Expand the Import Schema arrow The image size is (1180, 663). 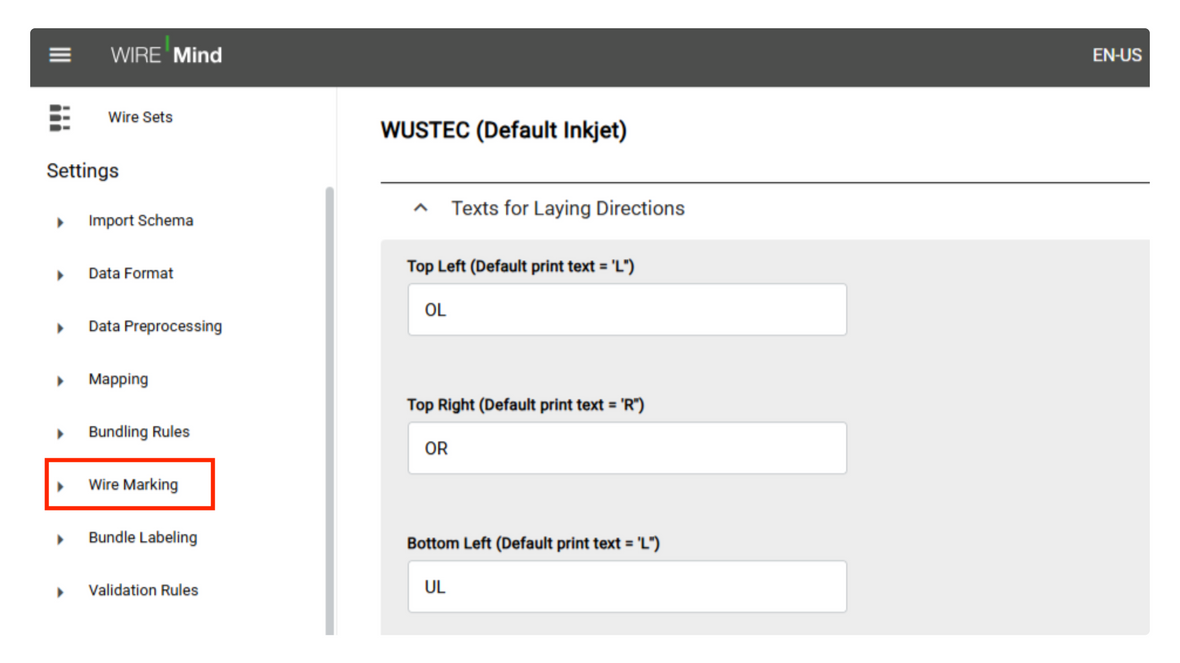[x=60, y=222]
